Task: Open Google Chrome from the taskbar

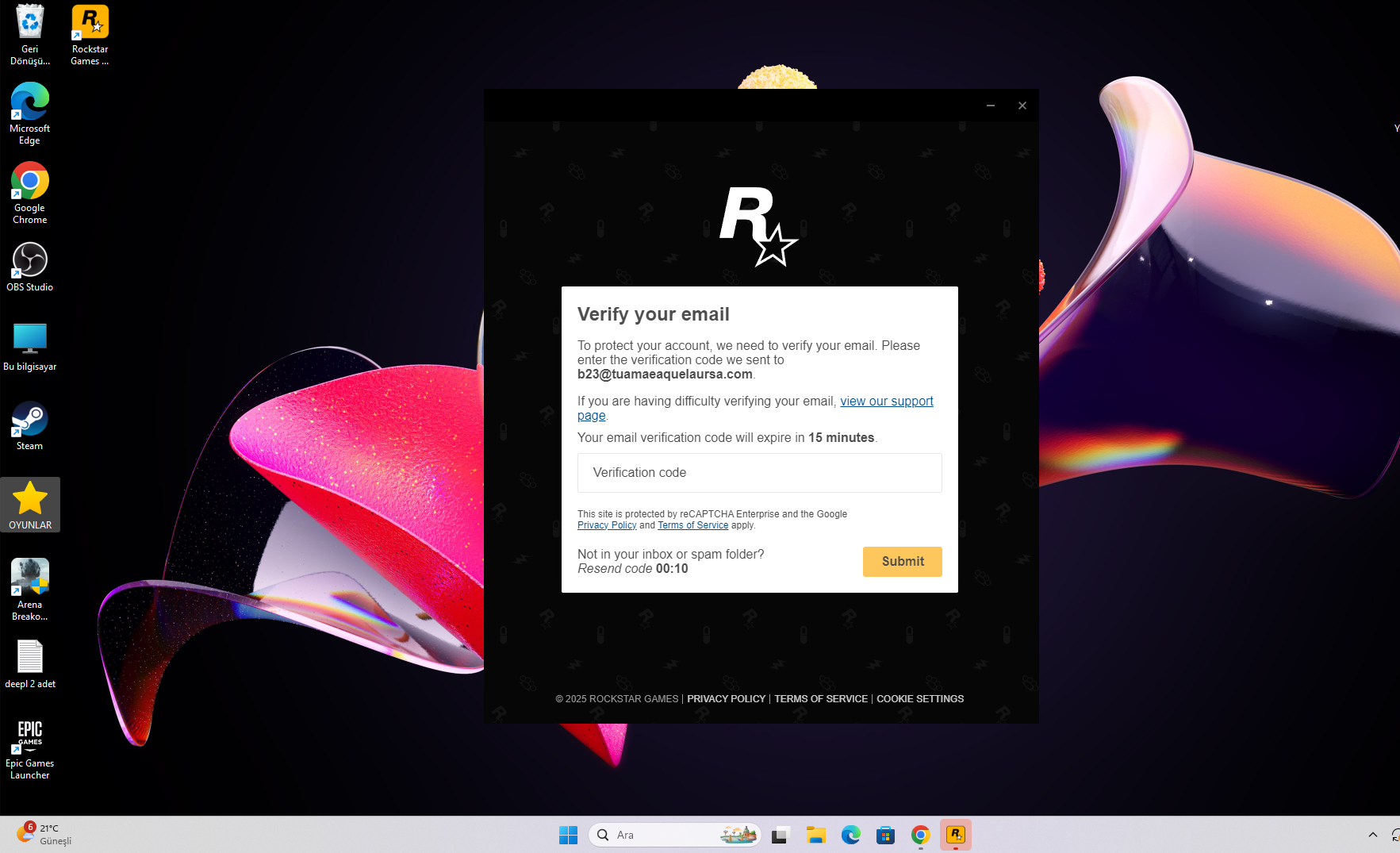Action: [x=921, y=835]
